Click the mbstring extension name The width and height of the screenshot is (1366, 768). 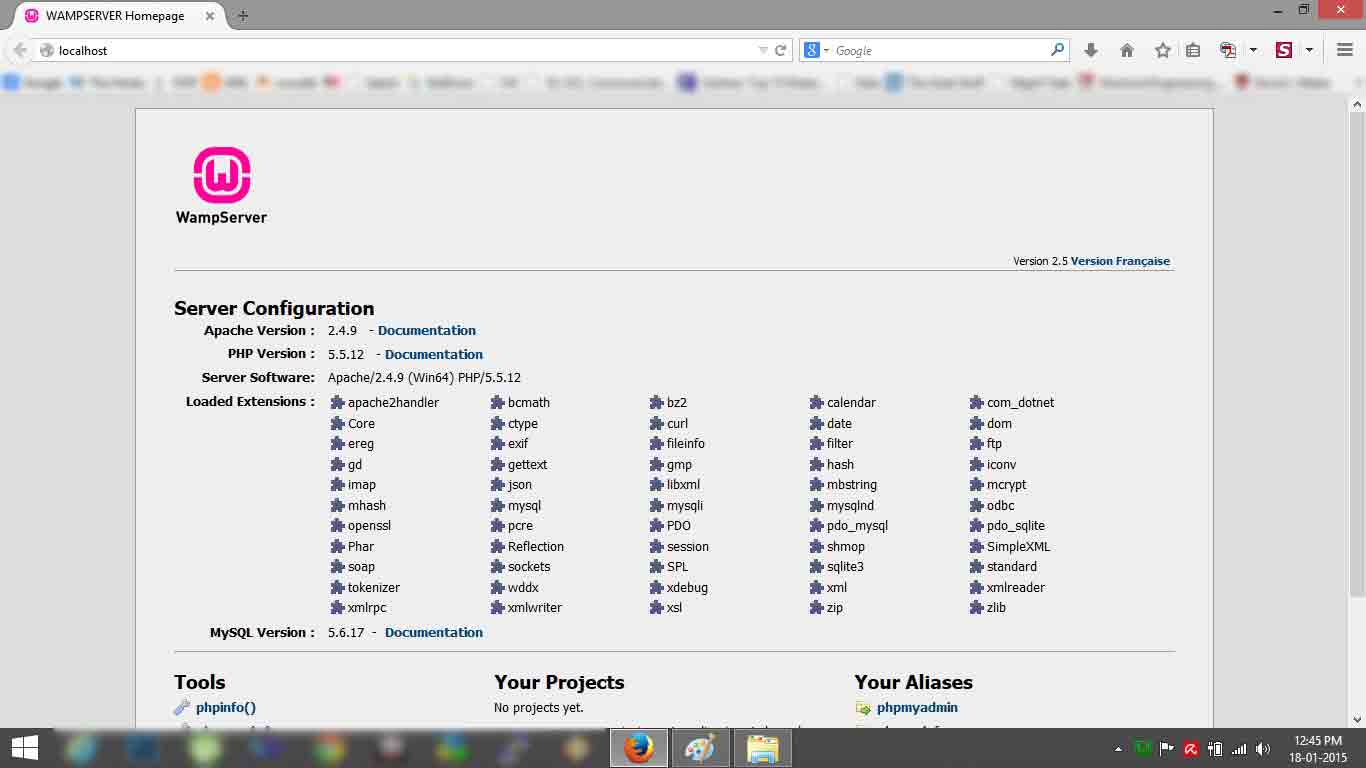(852, 485)
